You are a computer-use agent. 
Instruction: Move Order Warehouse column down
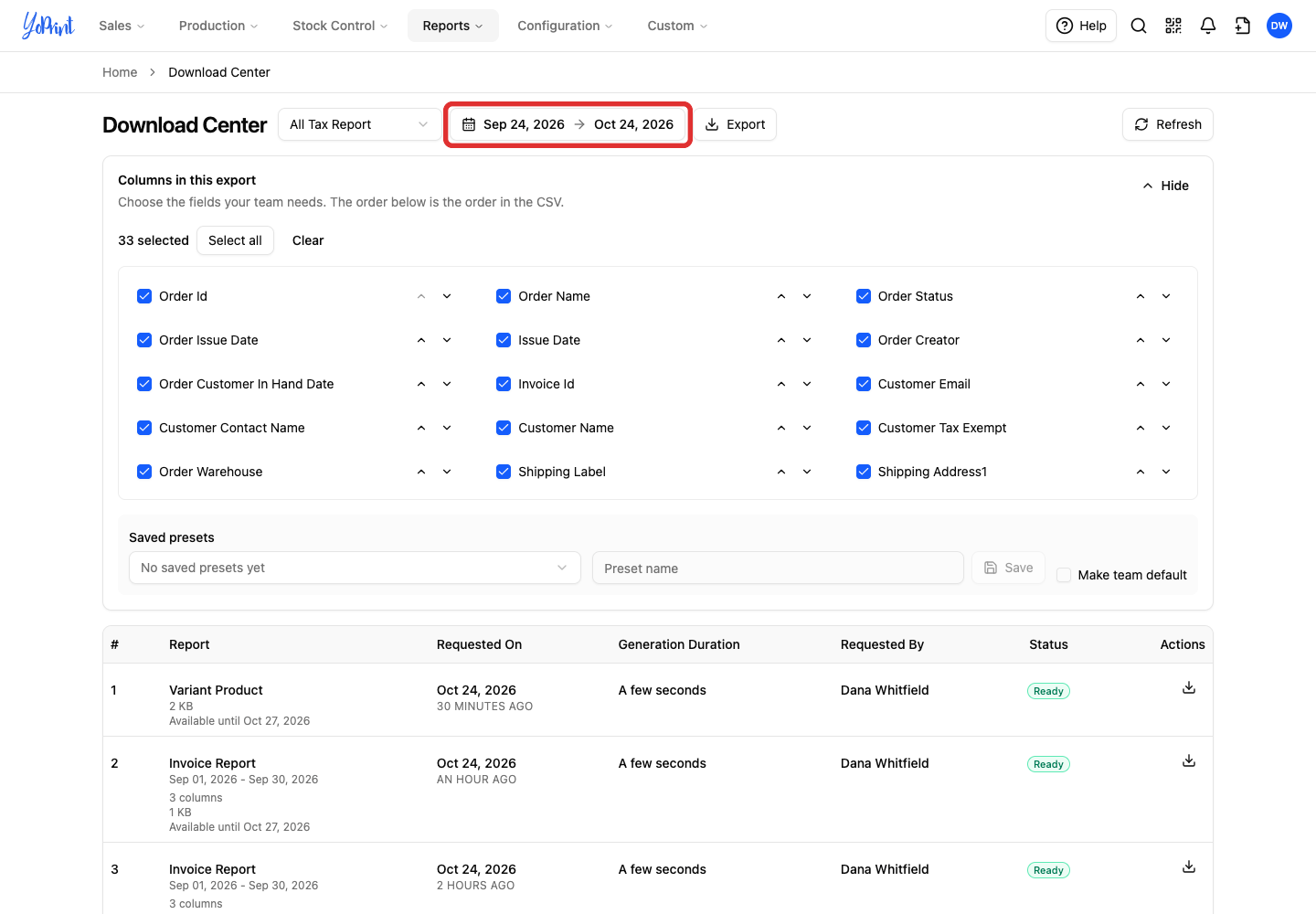(x=447, y=472)
